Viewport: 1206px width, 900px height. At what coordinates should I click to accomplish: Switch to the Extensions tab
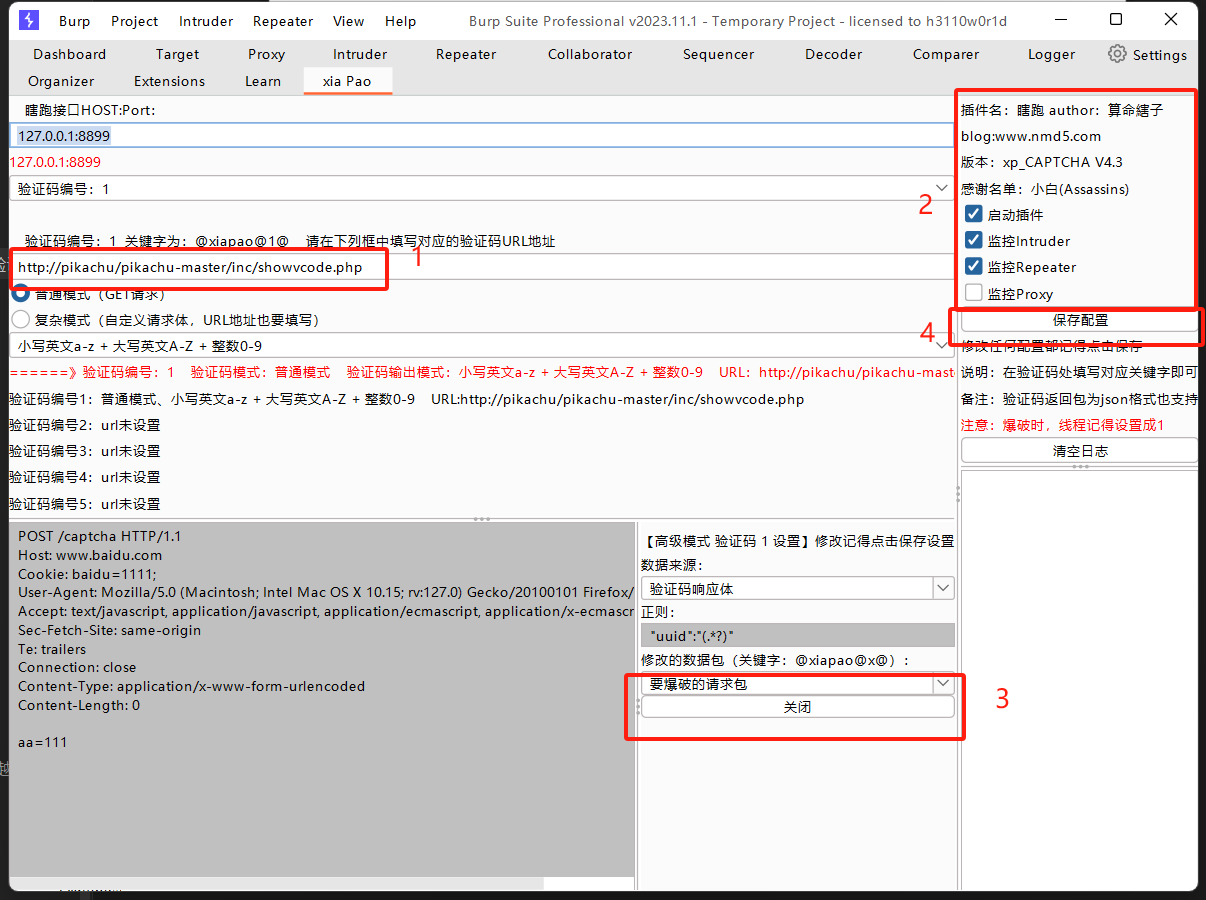pos(169,81)
